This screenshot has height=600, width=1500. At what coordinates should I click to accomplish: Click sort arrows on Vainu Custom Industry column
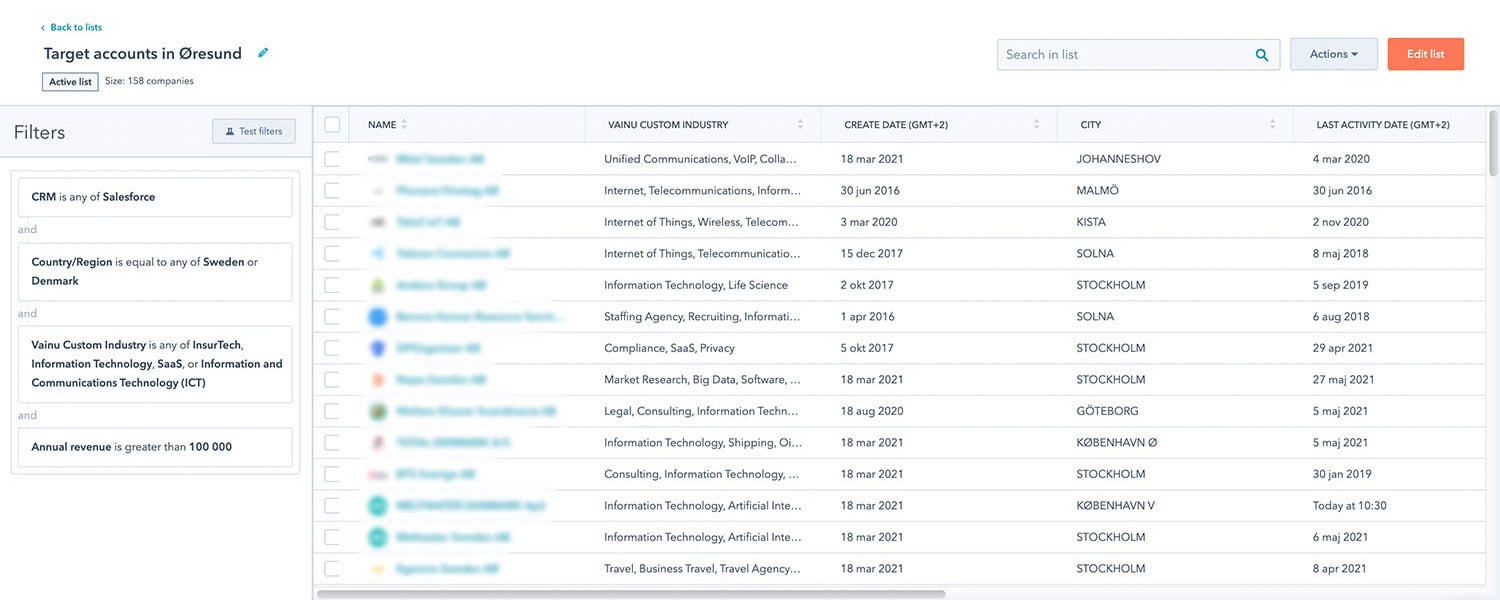click(x=800, y=125)
